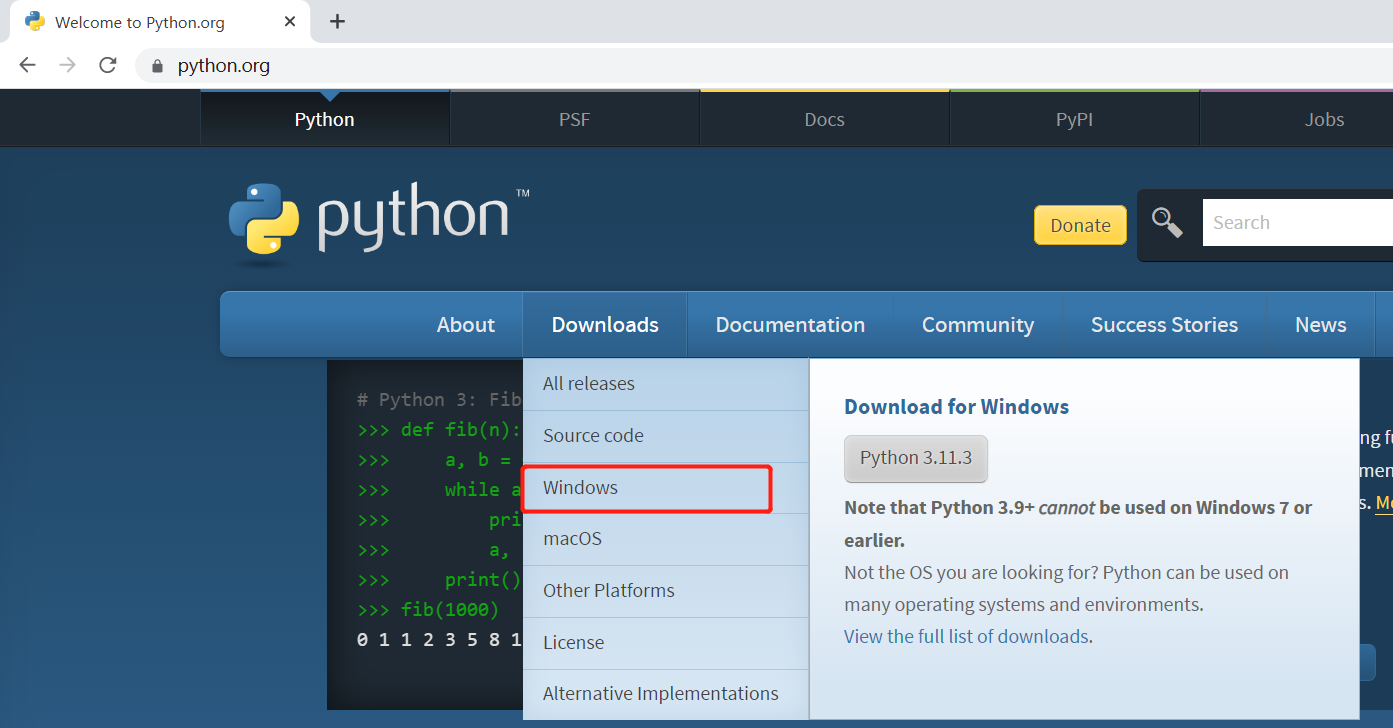Open the Success Stories menu

tap(1164, 325)
